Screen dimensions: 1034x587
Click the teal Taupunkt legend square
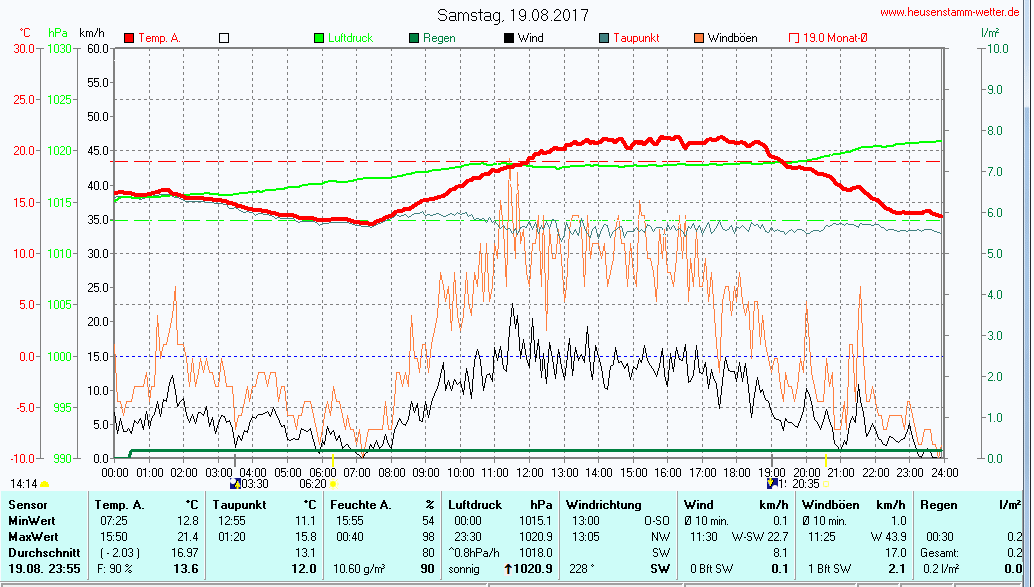[x=604, y=38]
